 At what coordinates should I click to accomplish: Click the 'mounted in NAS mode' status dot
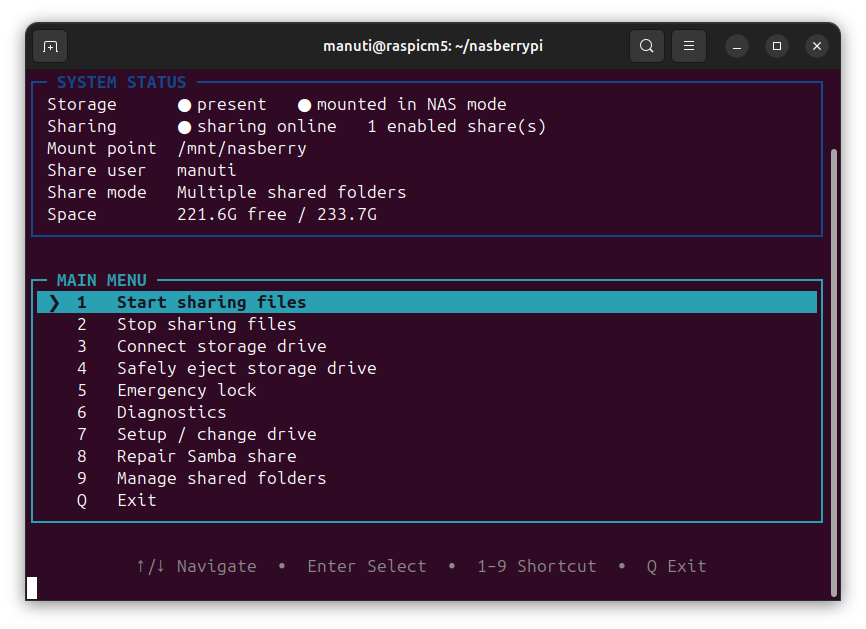pyautogui.click(x=304, y=105)
